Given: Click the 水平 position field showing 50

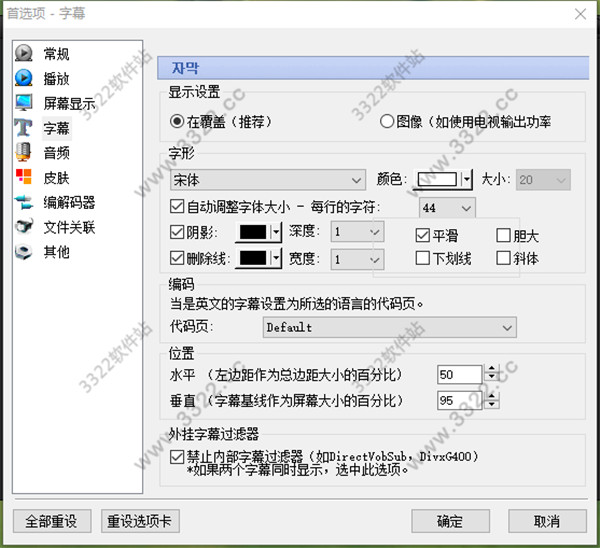Looking at the screenshot, I should coord(460,374).
